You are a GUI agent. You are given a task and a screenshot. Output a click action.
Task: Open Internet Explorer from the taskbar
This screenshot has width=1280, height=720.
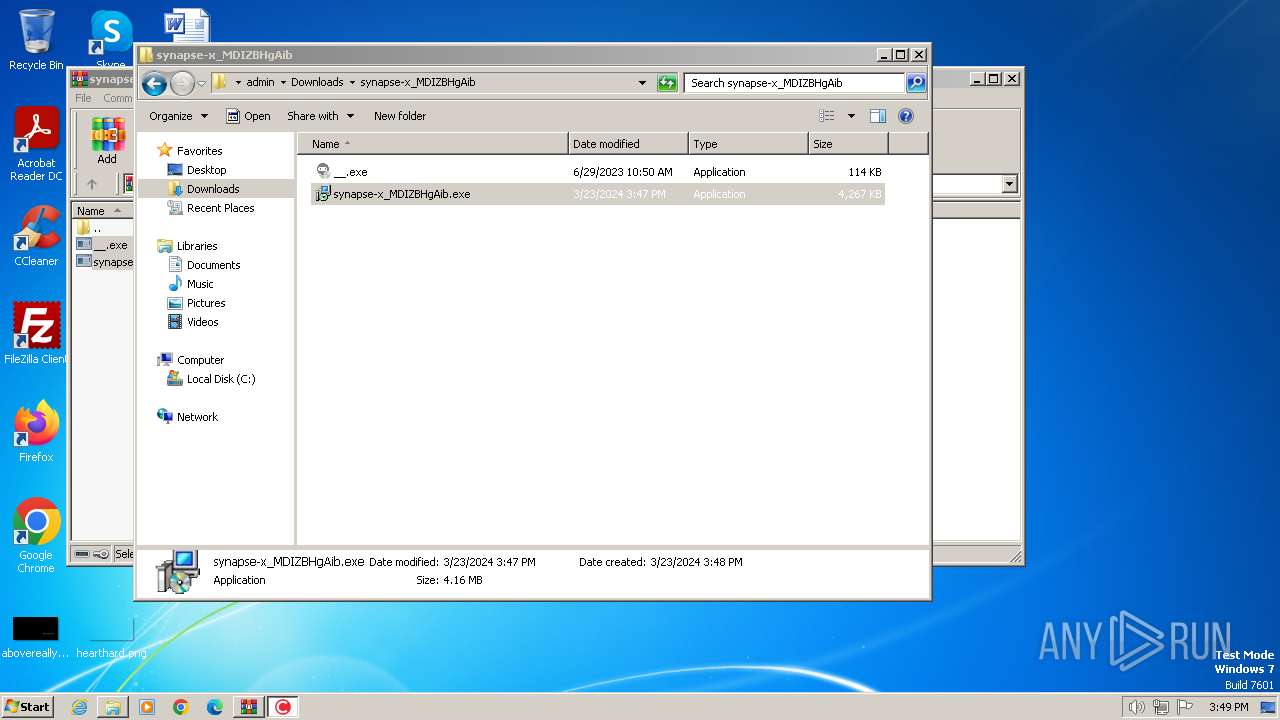[79, 707]
